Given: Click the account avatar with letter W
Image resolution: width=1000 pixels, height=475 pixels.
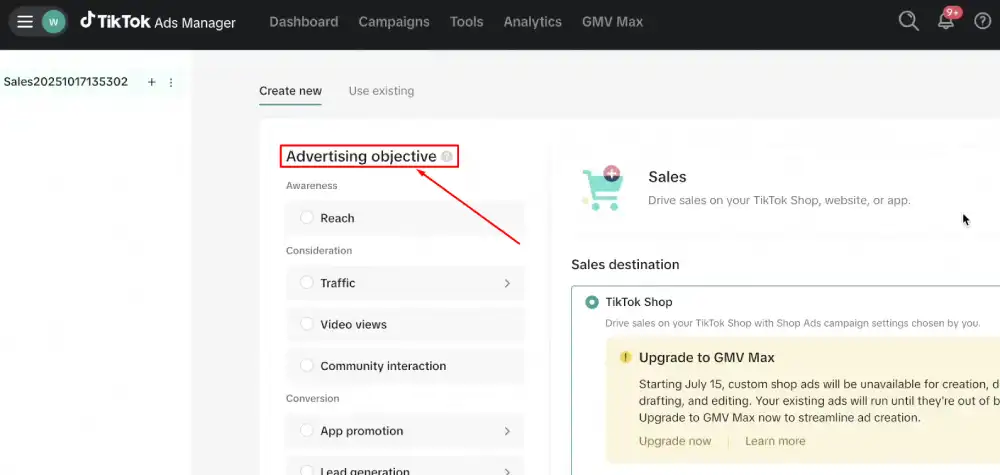Looking at the screenshot, I should [54, 22].
